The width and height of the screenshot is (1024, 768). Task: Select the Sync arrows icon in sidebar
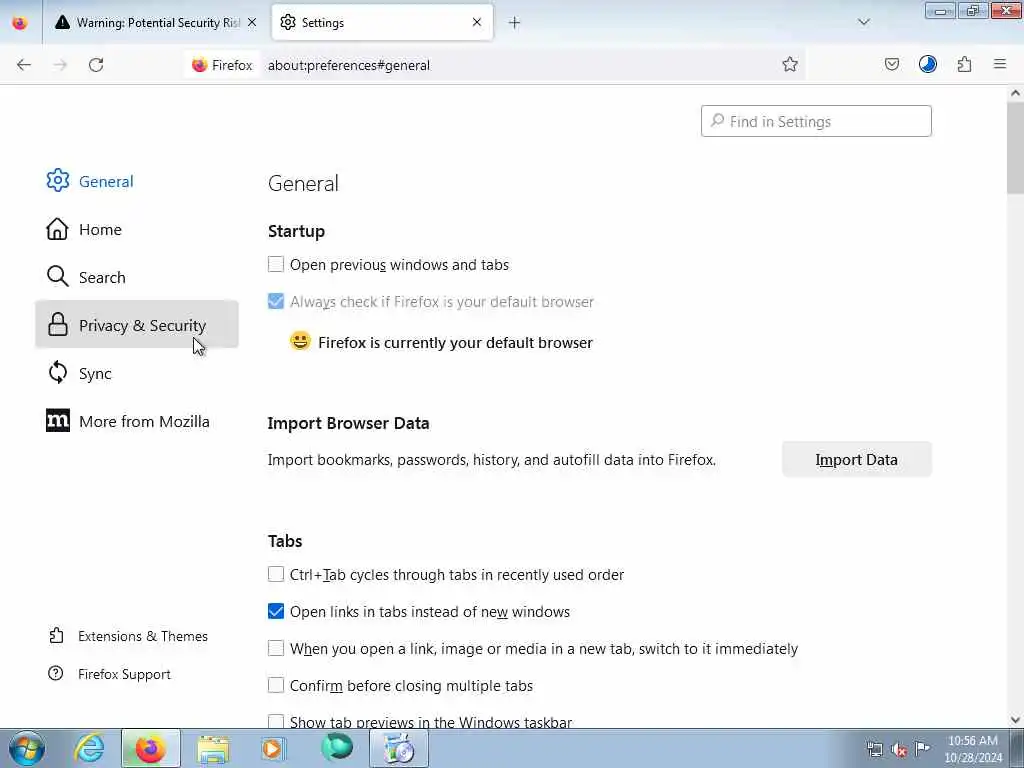coord(57,373)
